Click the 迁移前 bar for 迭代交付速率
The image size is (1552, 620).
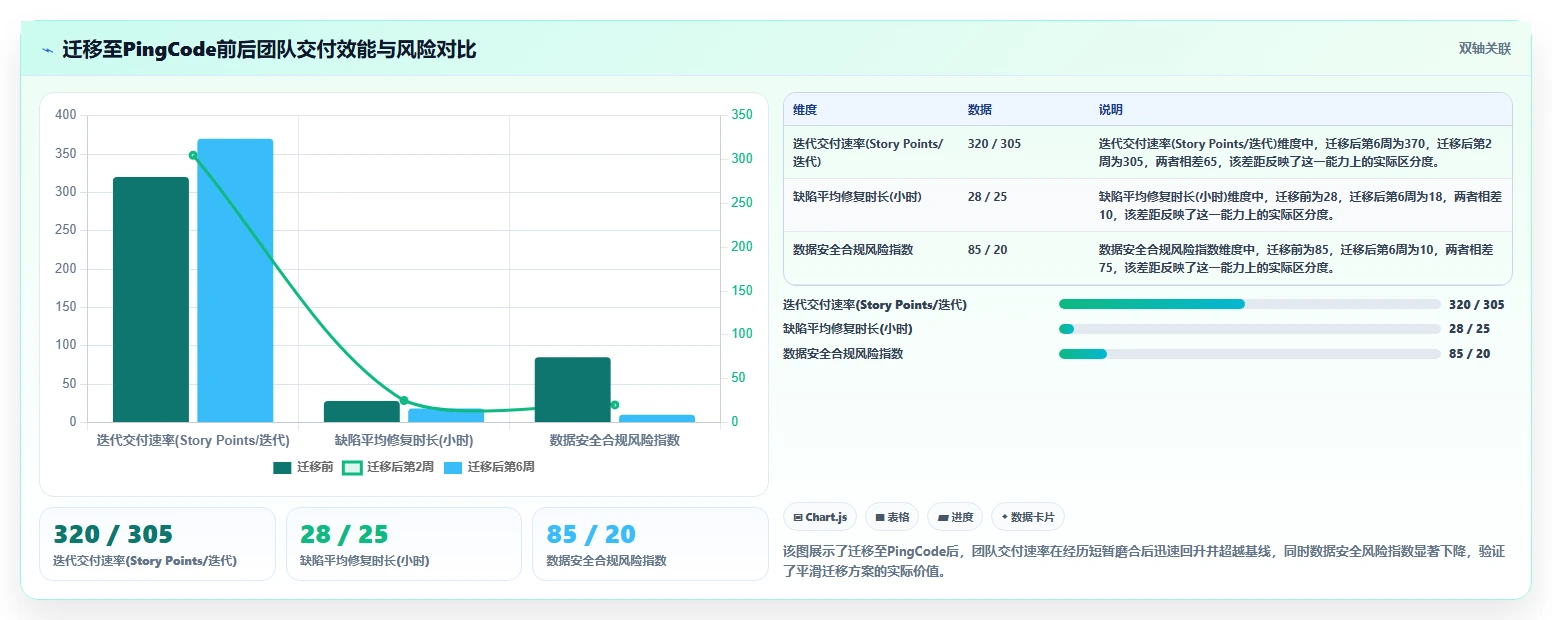click(x=151, y=299)
